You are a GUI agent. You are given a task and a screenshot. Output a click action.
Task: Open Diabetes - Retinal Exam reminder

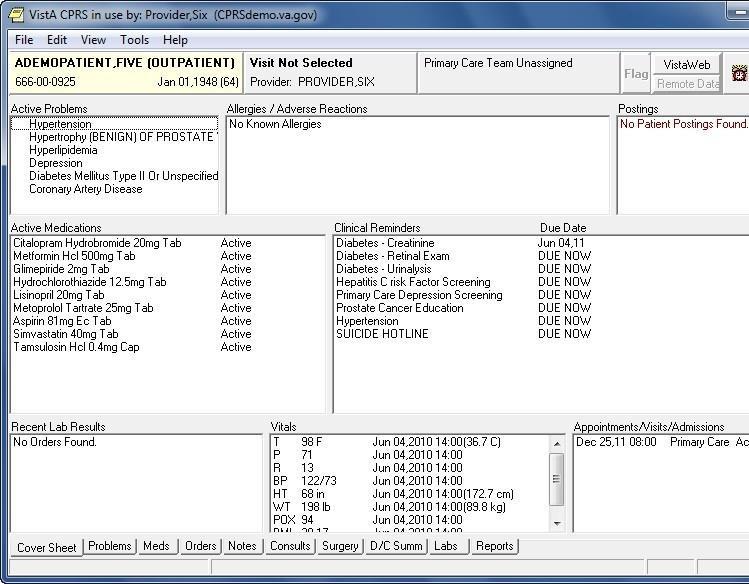[x=542, y=256]
